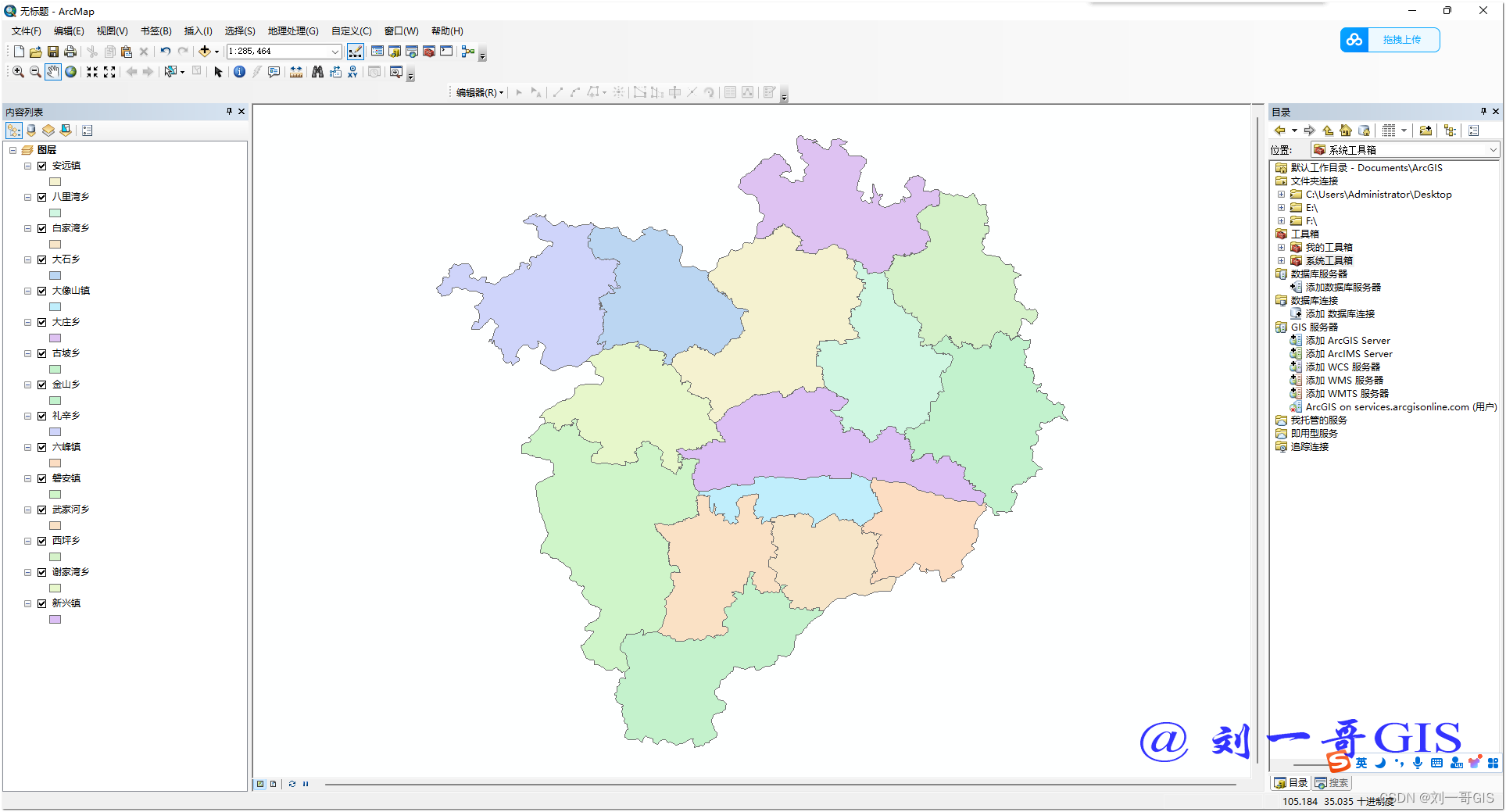This screenshot has width=1506, height=812.
Task: Click 添加数据库服务器
Action: (1343, 288)
